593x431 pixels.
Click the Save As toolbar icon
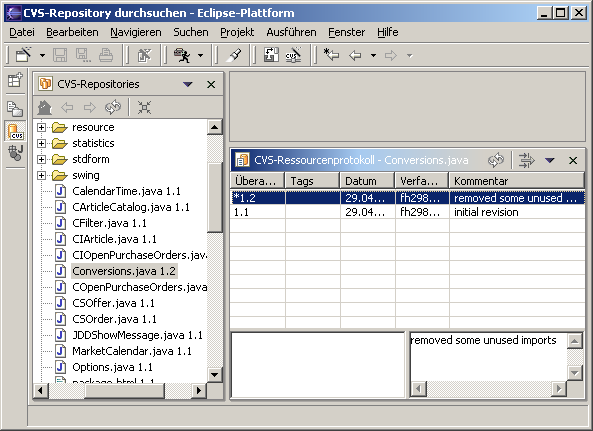tap(83, 55)
